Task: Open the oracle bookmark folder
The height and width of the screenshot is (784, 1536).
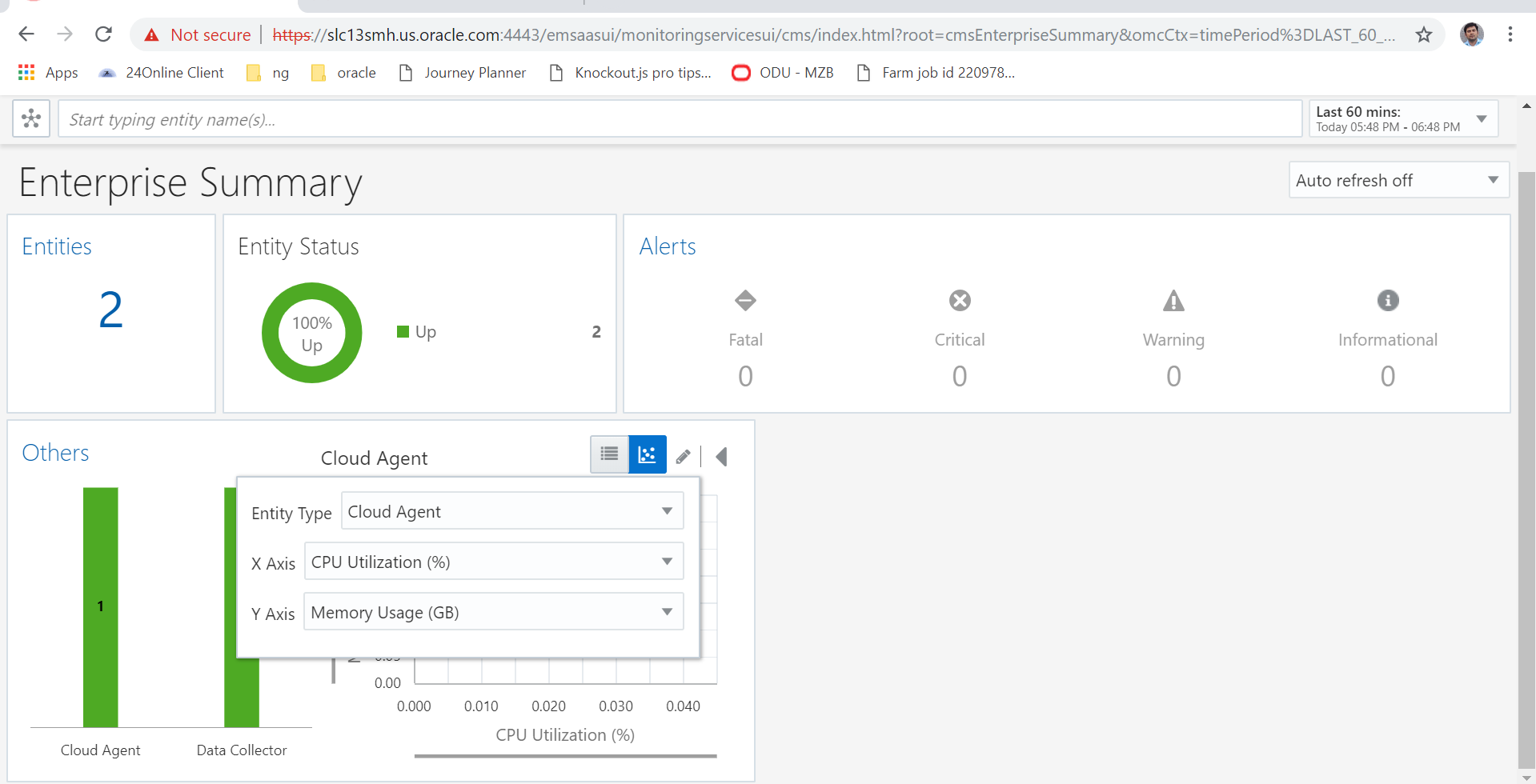Action: pos(343,73)
